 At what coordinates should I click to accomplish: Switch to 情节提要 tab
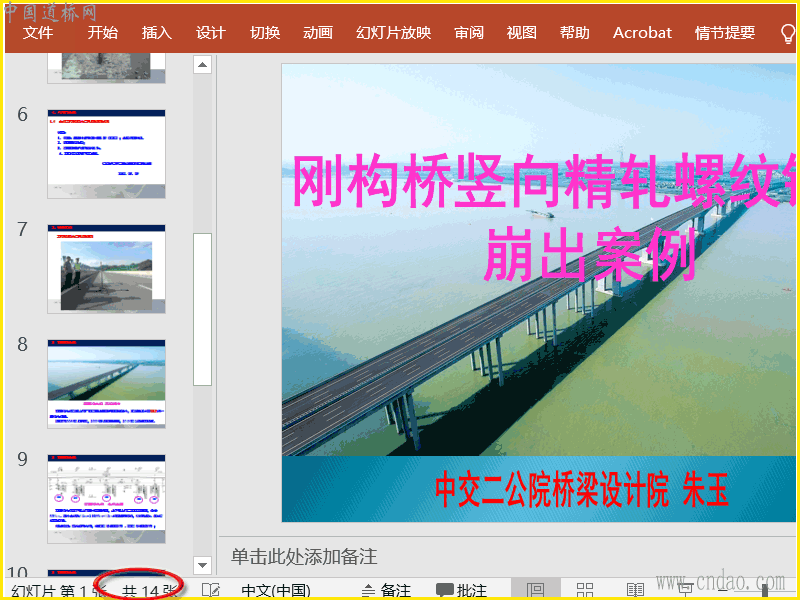[x=724, y=33]
